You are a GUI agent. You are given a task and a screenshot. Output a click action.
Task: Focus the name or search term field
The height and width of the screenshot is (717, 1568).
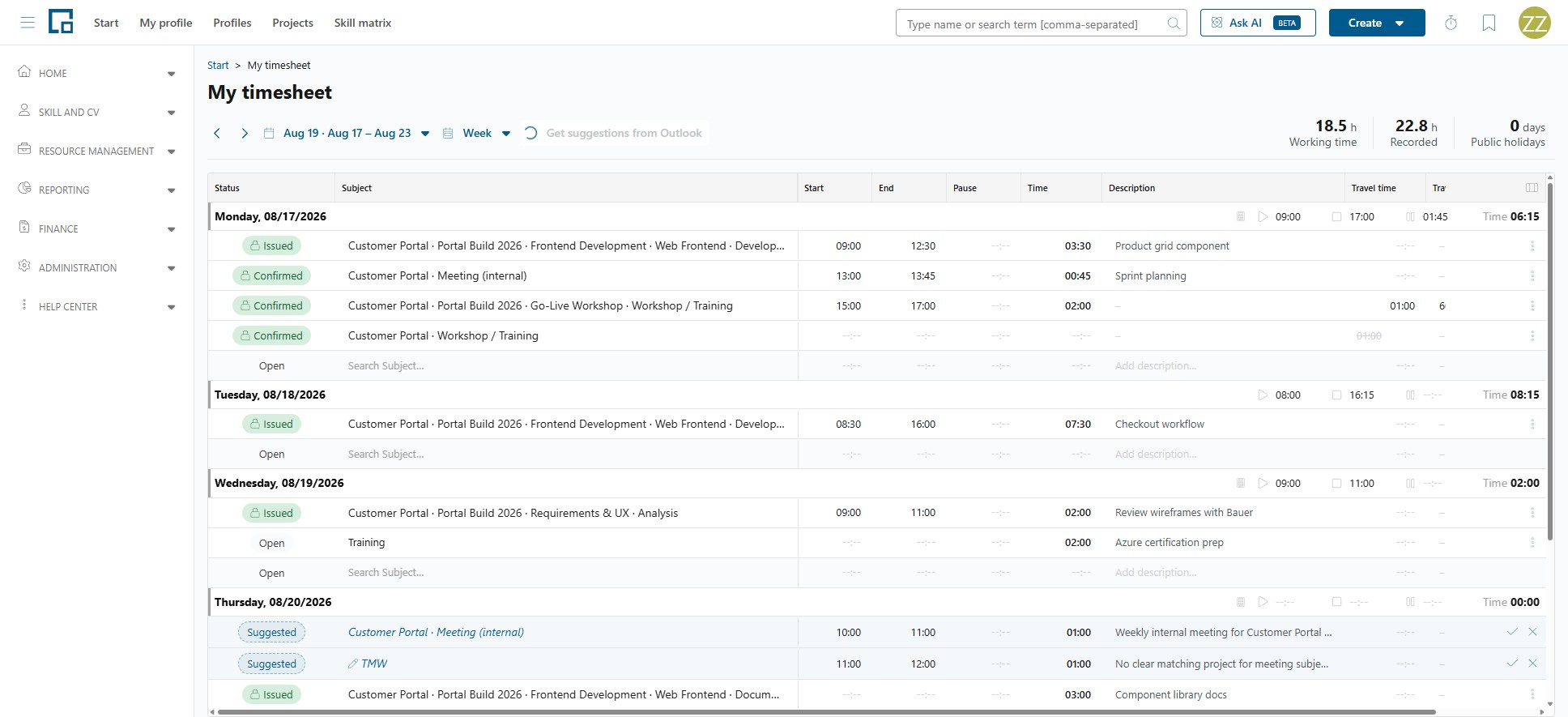click(1042, 23)
